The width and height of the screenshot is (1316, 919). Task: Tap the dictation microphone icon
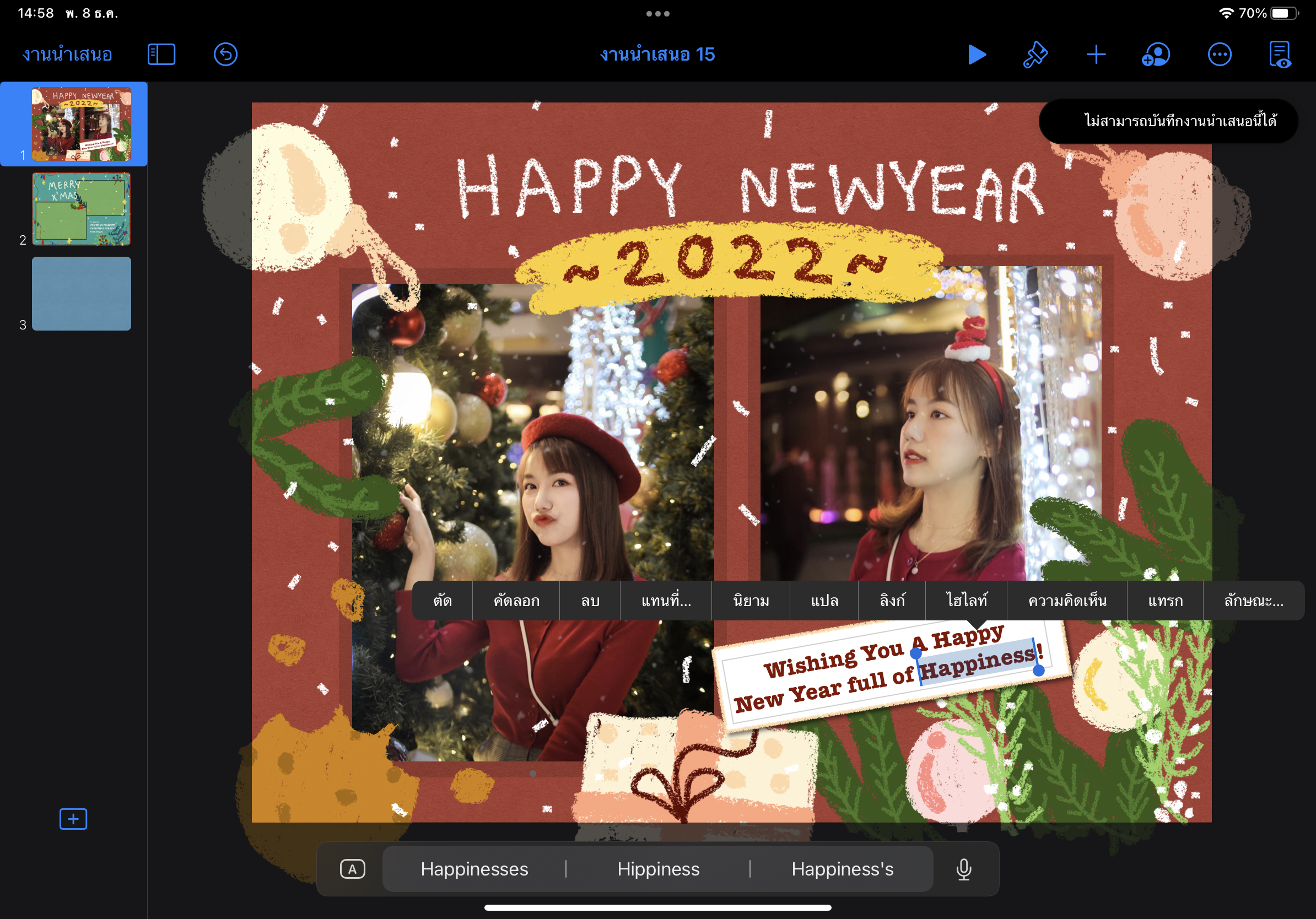click(963, 869)
